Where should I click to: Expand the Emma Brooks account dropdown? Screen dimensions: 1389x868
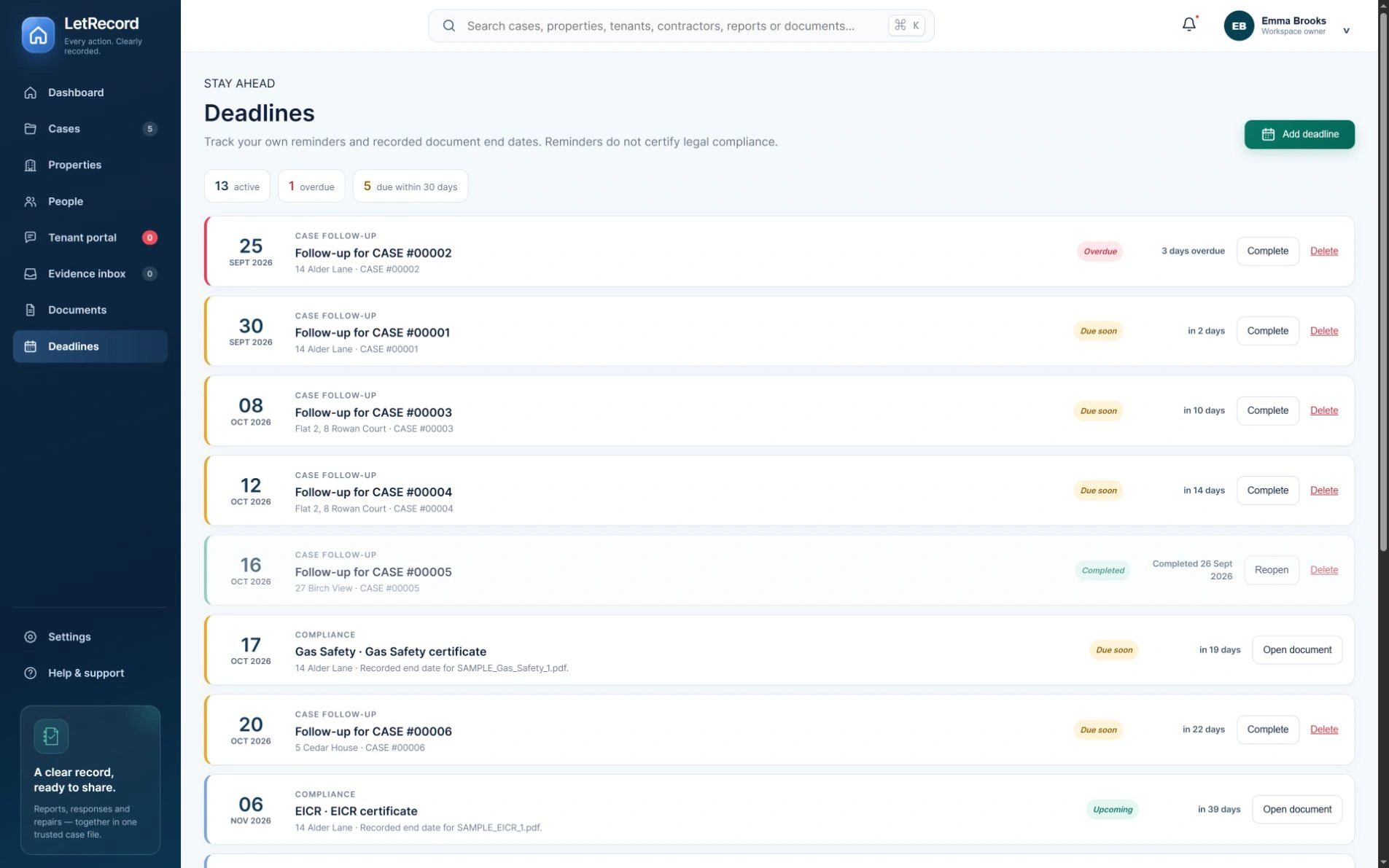(1346, 31)
